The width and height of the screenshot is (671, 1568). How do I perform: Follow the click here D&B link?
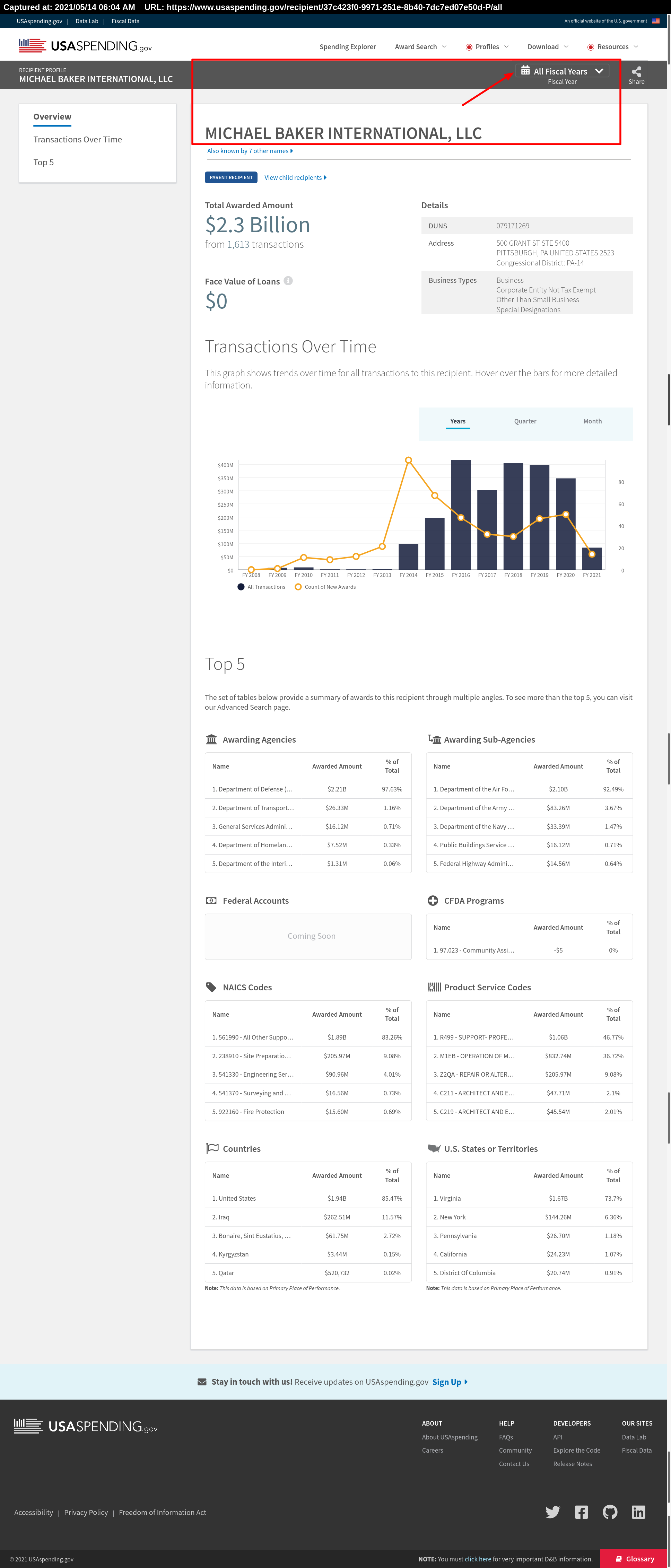478,1559
